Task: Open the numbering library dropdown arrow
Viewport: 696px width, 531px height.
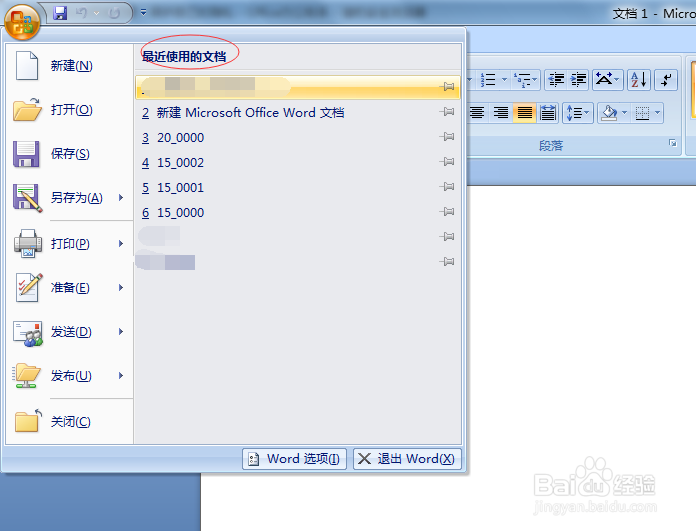Action: 504,80
